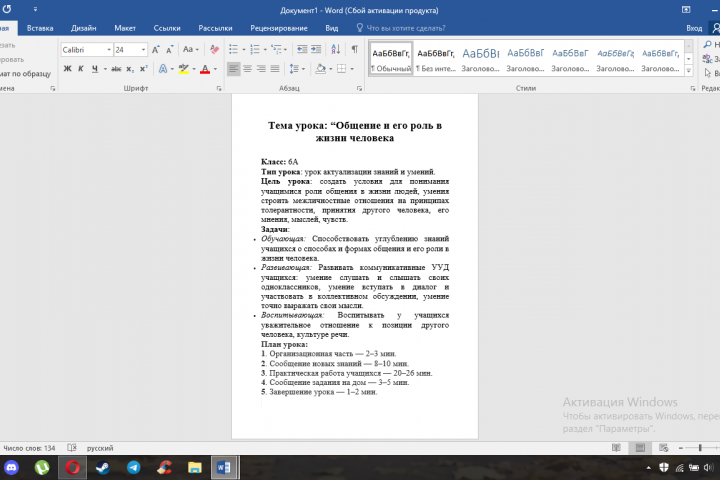Click the Вход sign-in link

click(x=694, y=28)
